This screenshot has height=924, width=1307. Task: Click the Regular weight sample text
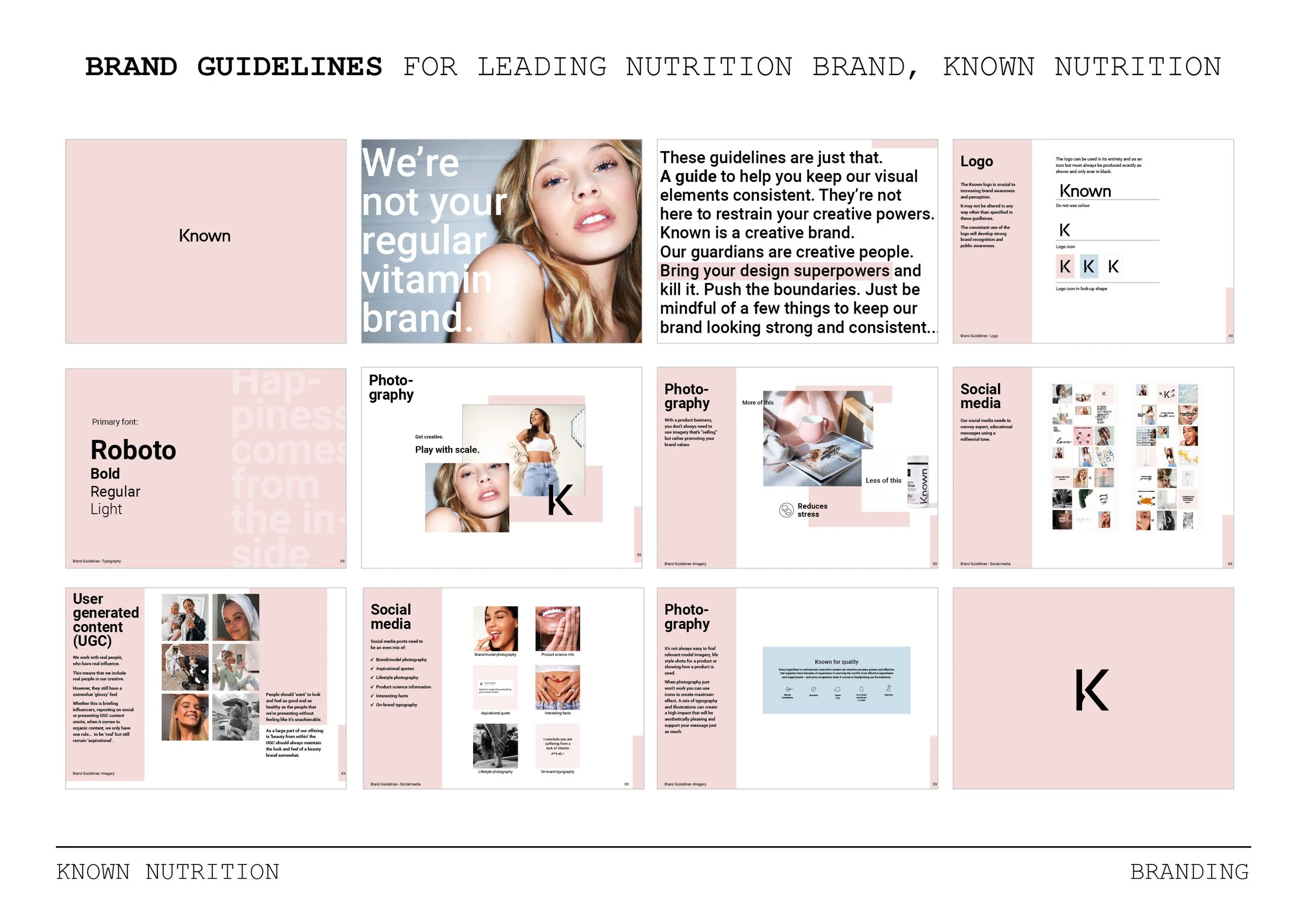115,492
